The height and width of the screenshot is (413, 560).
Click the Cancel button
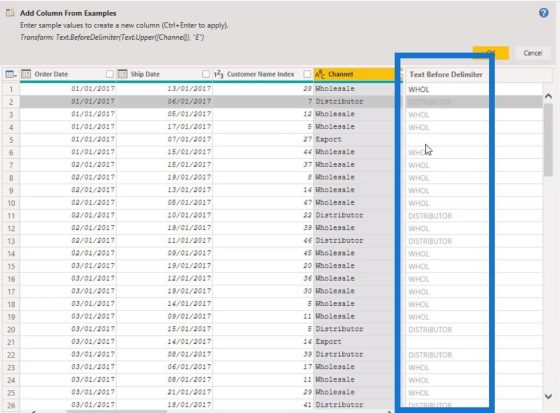532,53
